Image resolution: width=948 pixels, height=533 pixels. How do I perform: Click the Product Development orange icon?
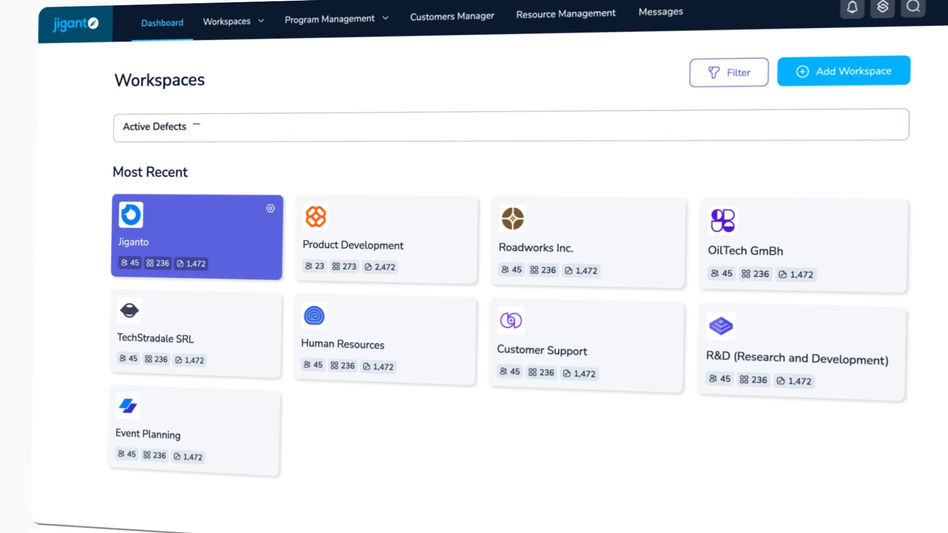pyautogui.click(x=316, y=216)
